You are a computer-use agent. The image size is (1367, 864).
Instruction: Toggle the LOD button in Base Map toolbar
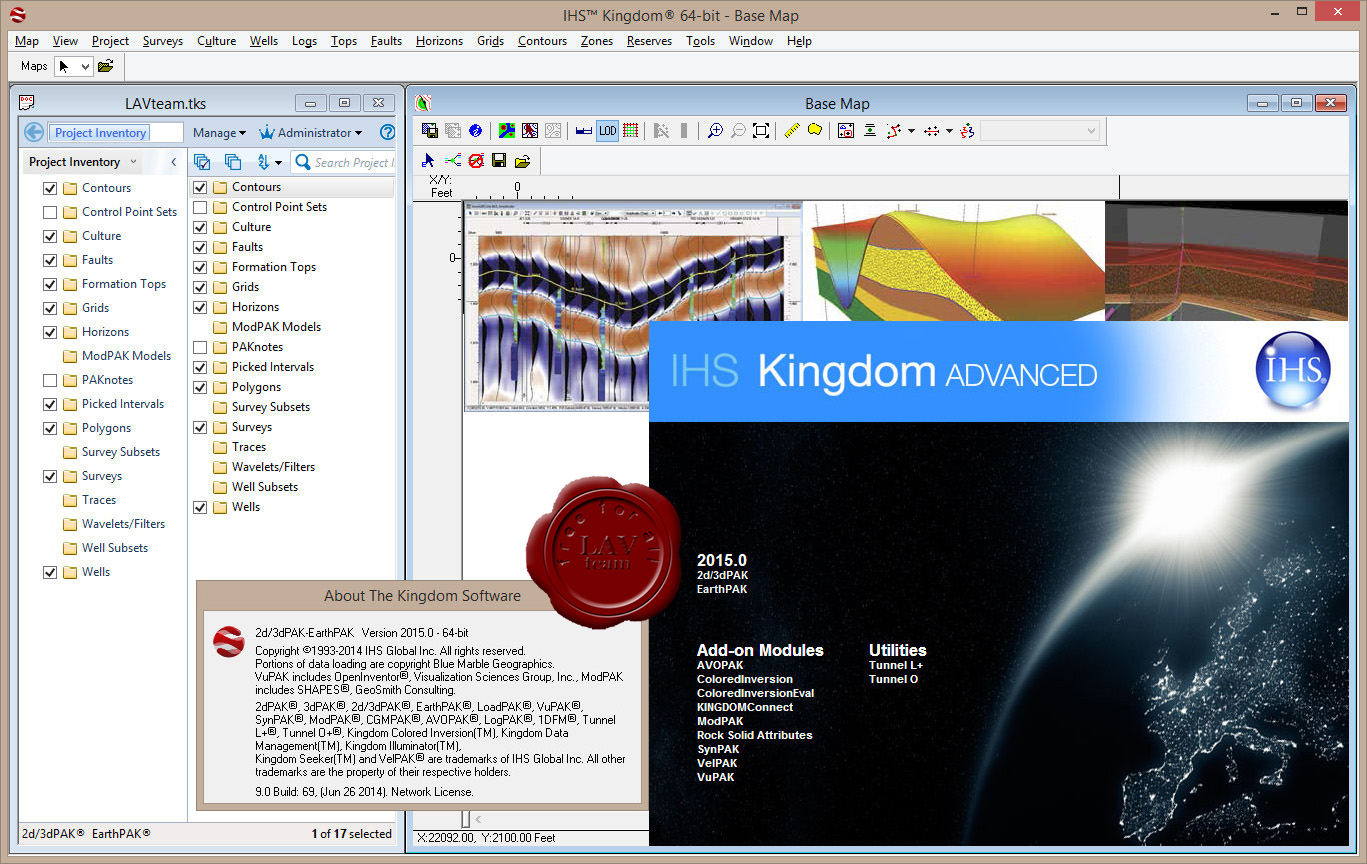607,131
